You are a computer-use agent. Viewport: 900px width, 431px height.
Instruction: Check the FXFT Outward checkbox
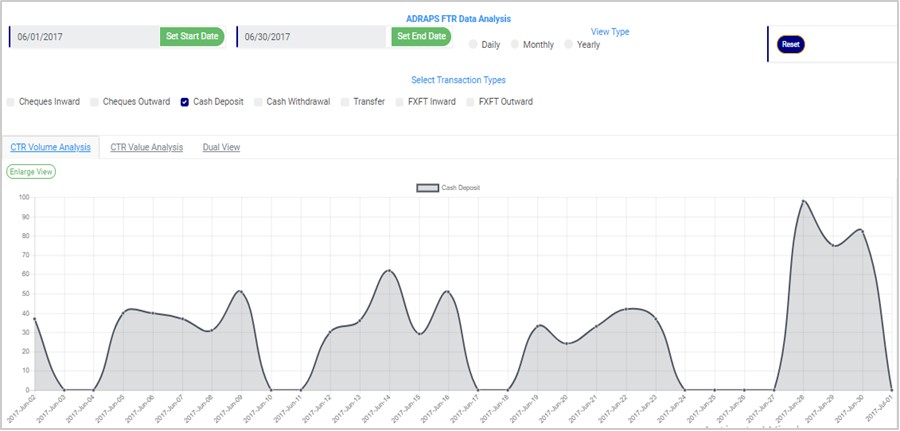(471, 102)
